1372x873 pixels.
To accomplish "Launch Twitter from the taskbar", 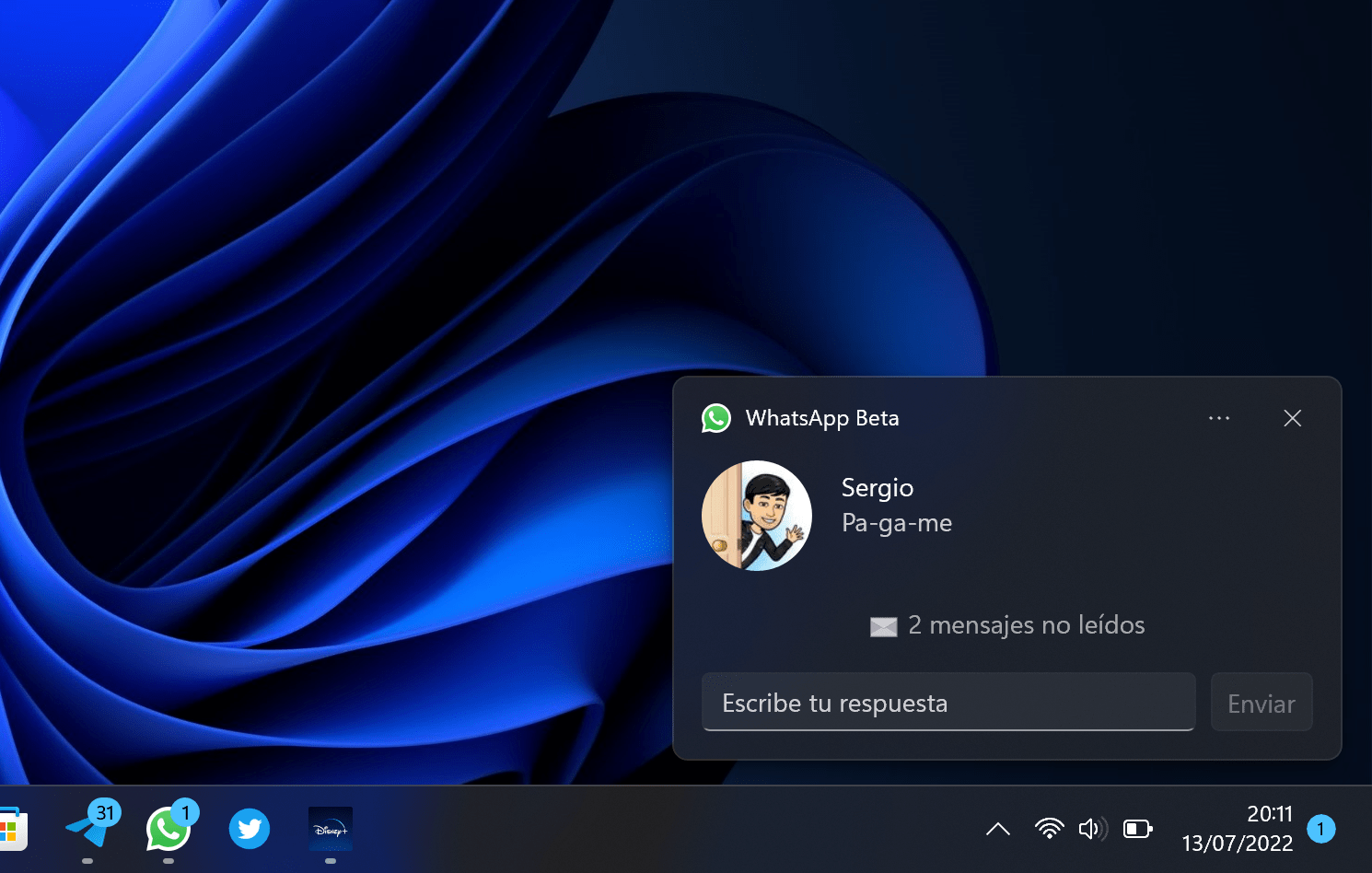I will [x=249, y=830].
